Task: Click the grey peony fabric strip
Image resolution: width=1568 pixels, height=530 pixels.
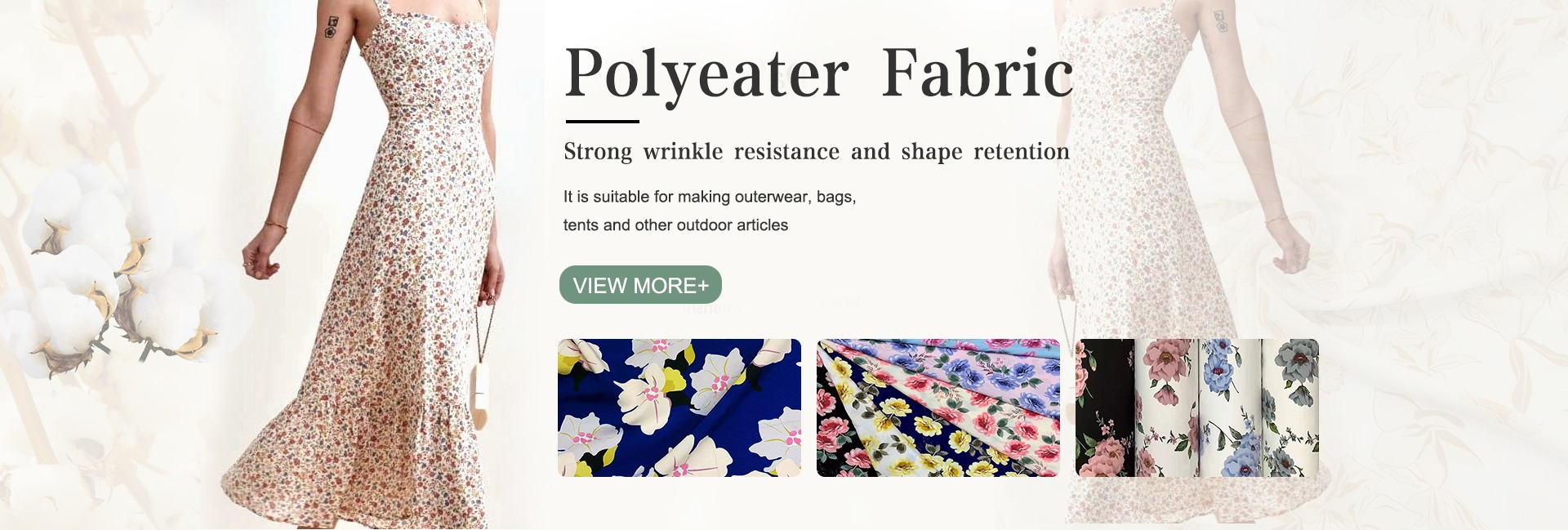Action: [1290, 408]
